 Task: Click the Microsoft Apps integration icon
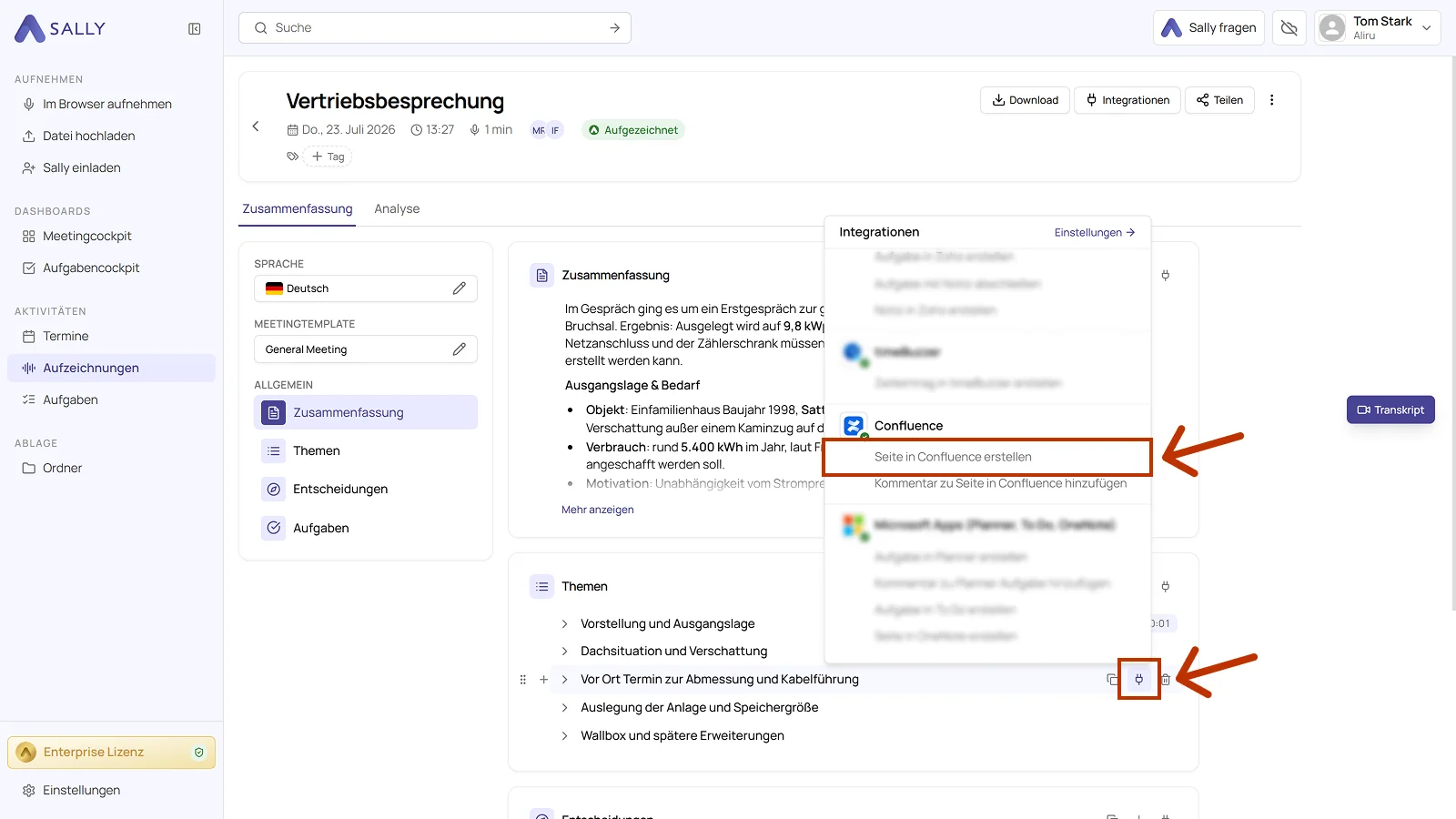854,525
